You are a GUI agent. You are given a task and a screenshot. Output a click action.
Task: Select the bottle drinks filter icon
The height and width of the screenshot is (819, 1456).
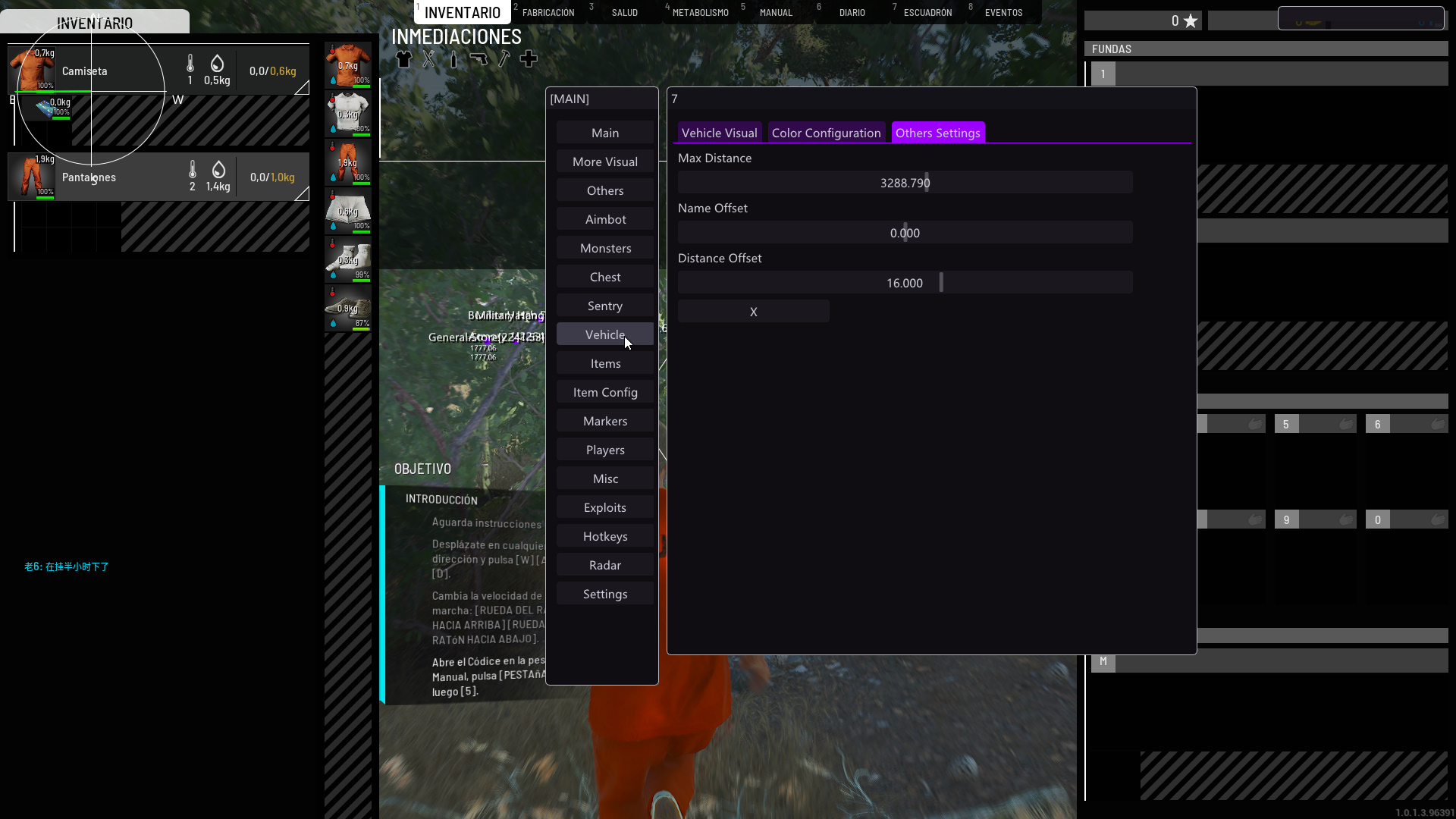point(453,59)
